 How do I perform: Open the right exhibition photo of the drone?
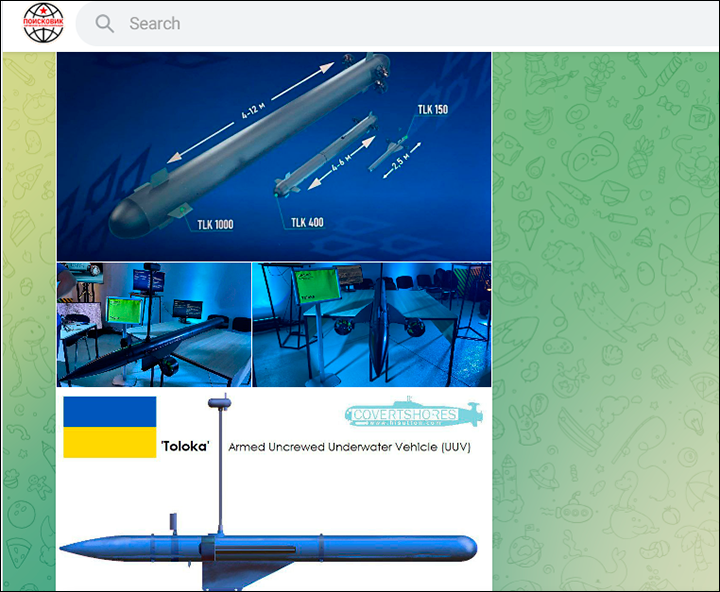point(371,324)
